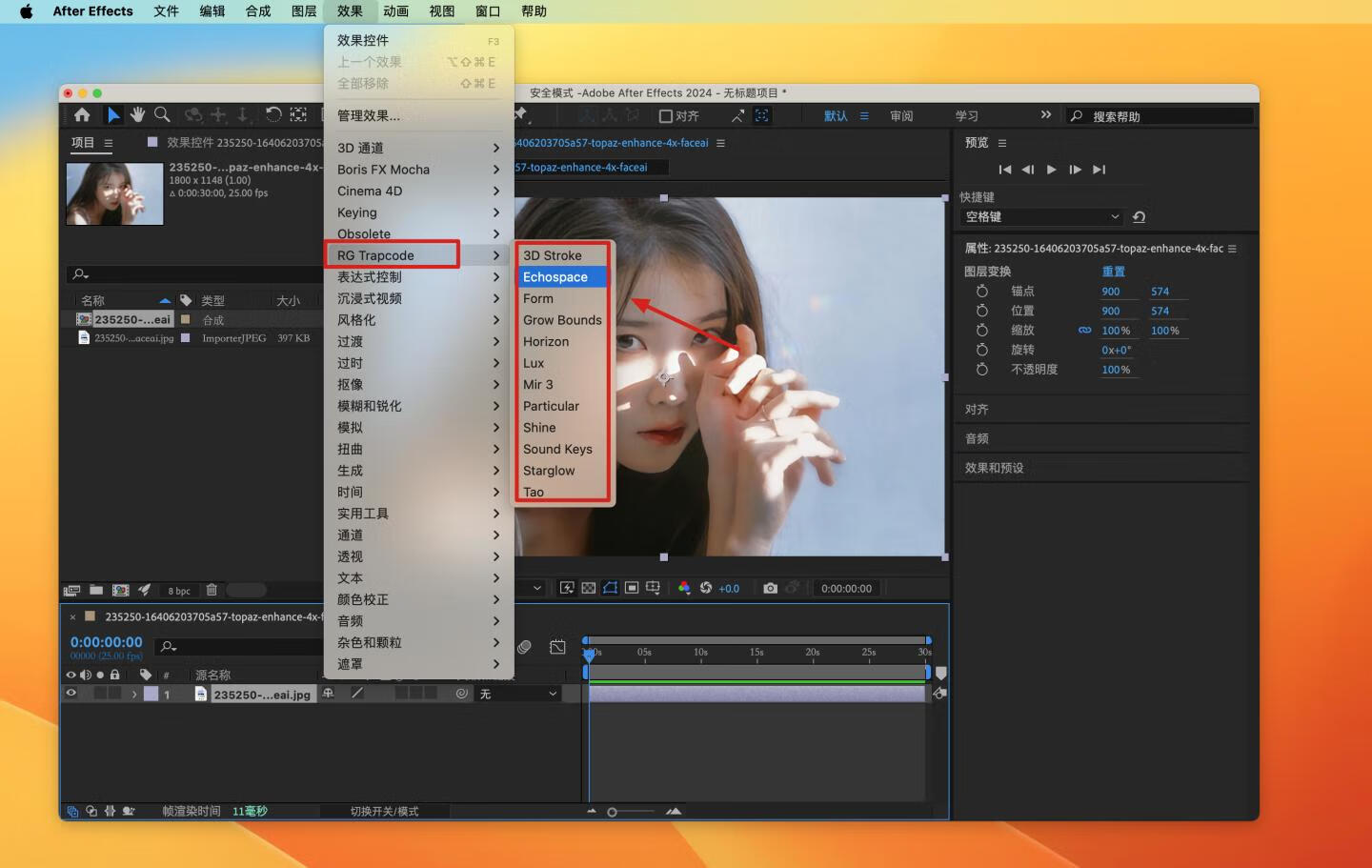Open the 快捷键 dropdown showing 空格键
1372x868 pixels.
tap(1040, 216)
